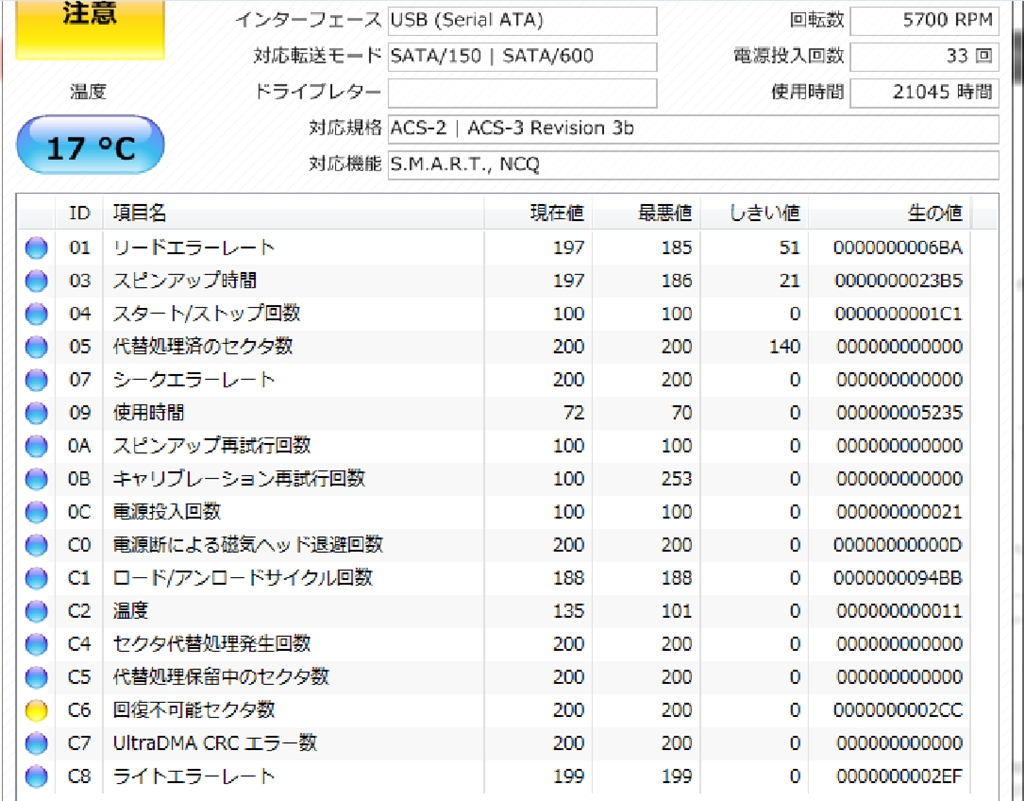
Task: Click the blue status orb for ID C2
Action: pos(37,611)
